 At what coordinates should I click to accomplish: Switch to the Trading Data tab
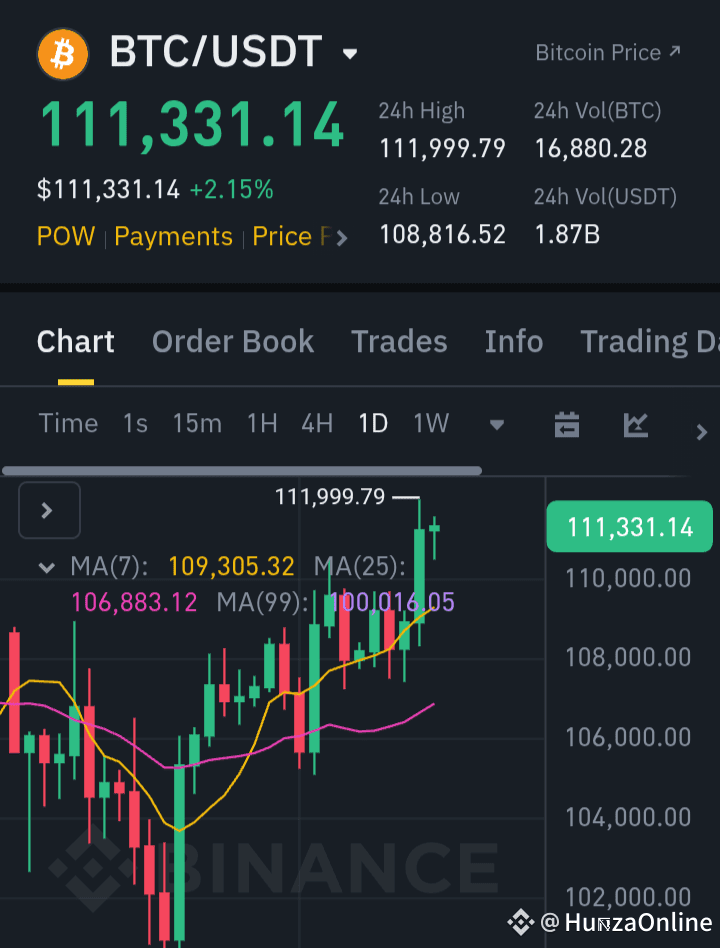[x=650, y=342]
